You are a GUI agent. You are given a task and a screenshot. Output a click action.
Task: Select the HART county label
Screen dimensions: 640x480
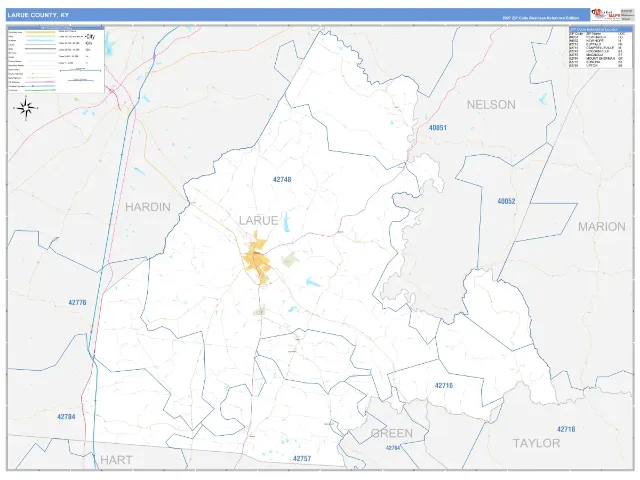tap(116, 460)
